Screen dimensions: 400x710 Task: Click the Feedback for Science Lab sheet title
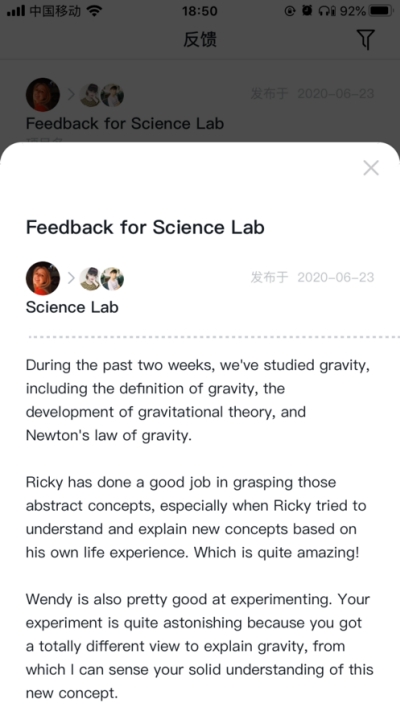tap(145, 227)
